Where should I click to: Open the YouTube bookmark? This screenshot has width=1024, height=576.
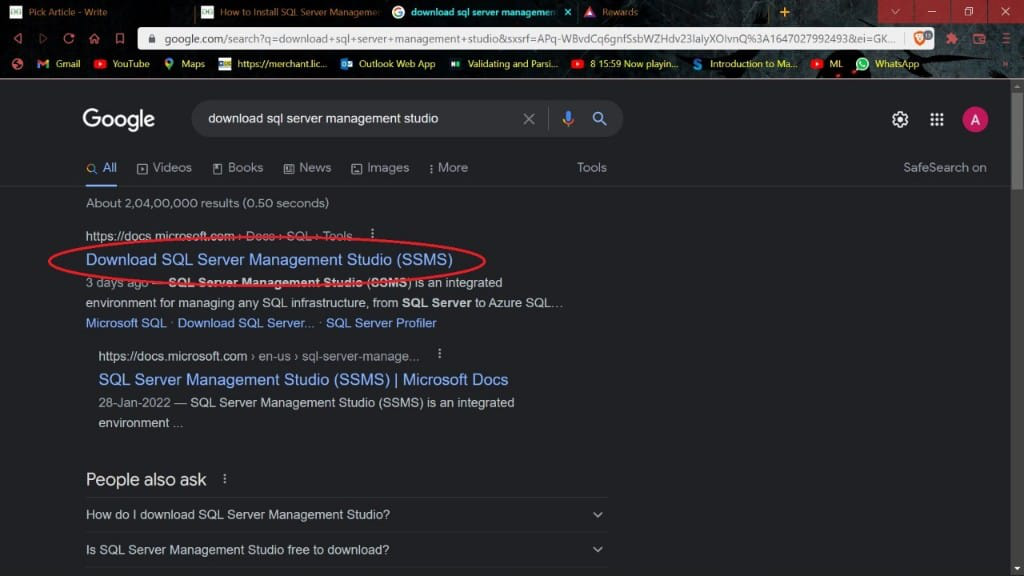click(122, 63)
